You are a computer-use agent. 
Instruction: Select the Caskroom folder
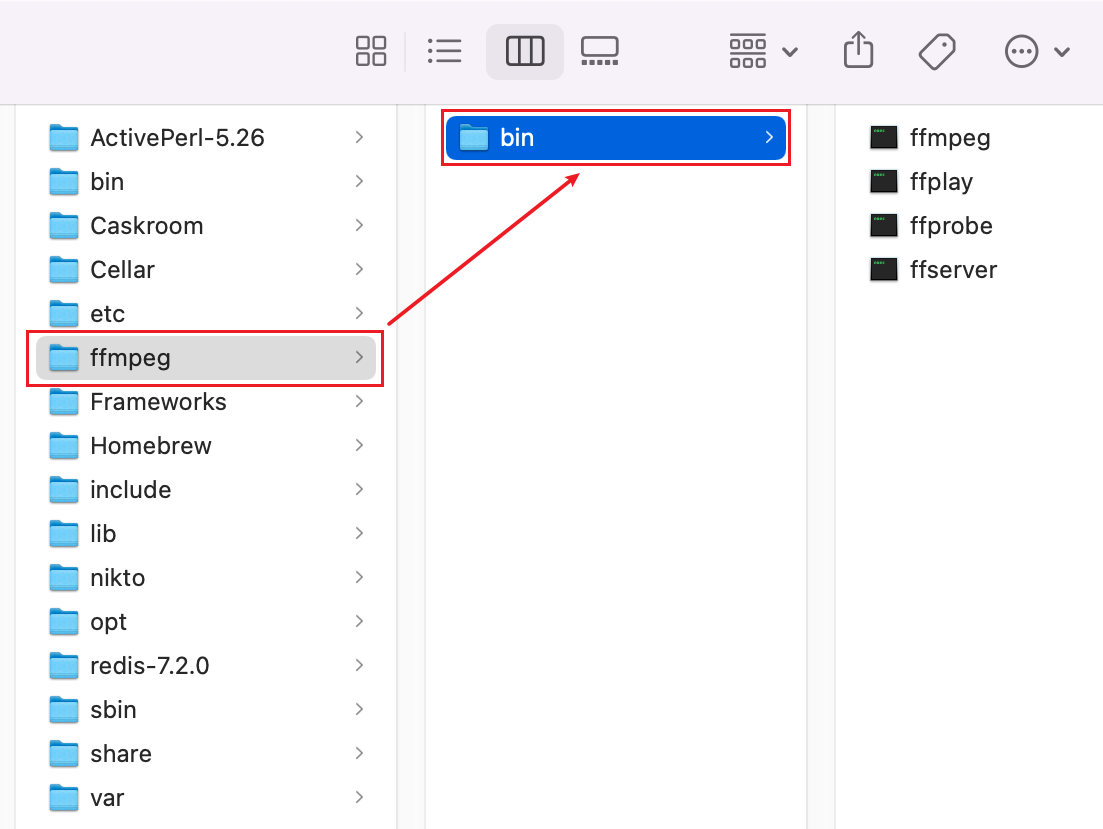146,226
